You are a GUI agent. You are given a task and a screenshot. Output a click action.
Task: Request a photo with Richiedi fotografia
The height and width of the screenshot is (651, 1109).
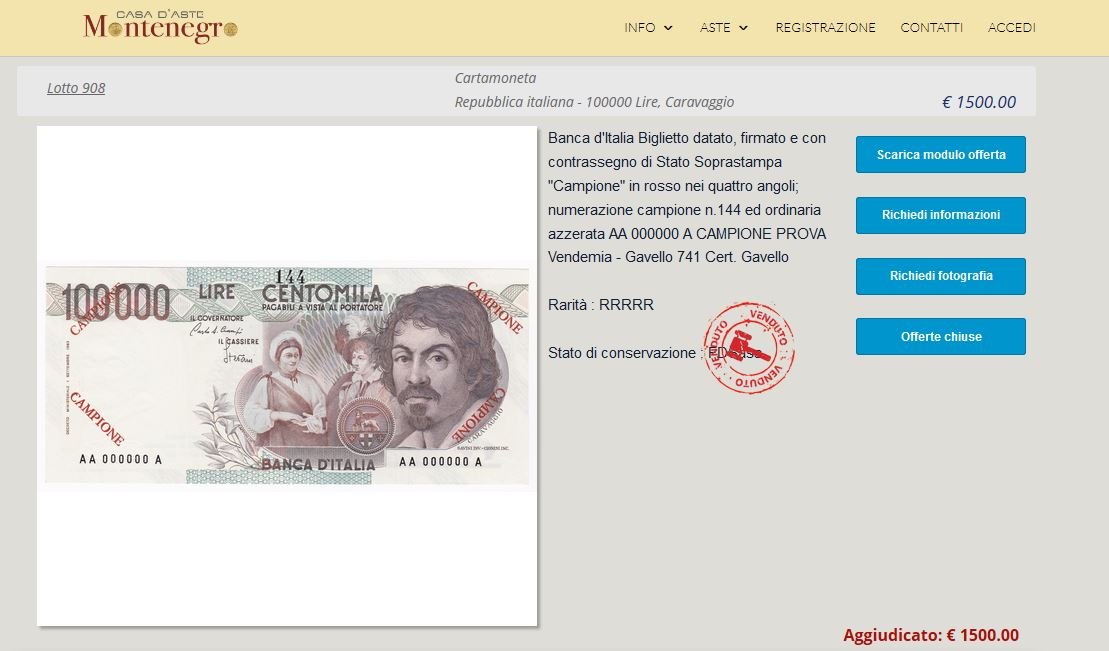click(x=941, y=276)
